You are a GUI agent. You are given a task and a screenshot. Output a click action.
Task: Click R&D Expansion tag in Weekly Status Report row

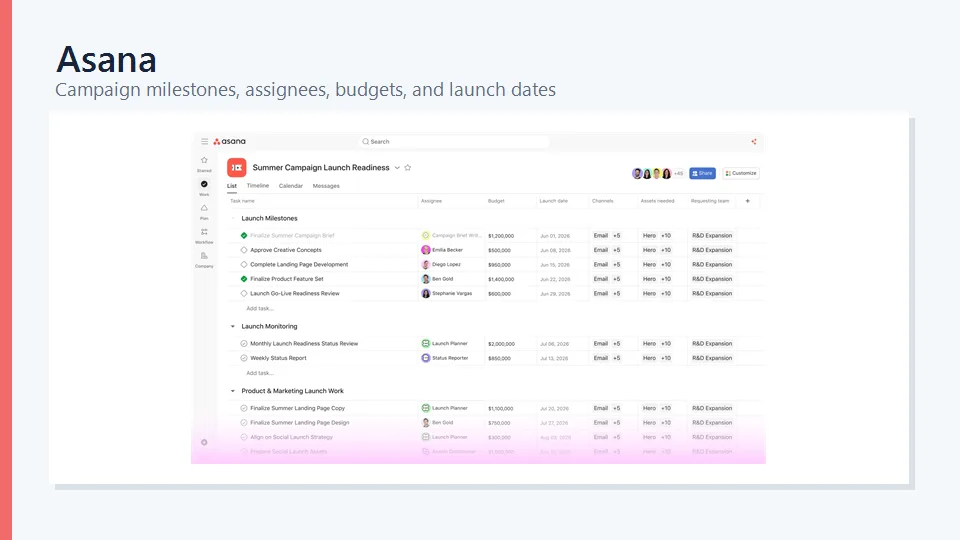tap(712, 358)
